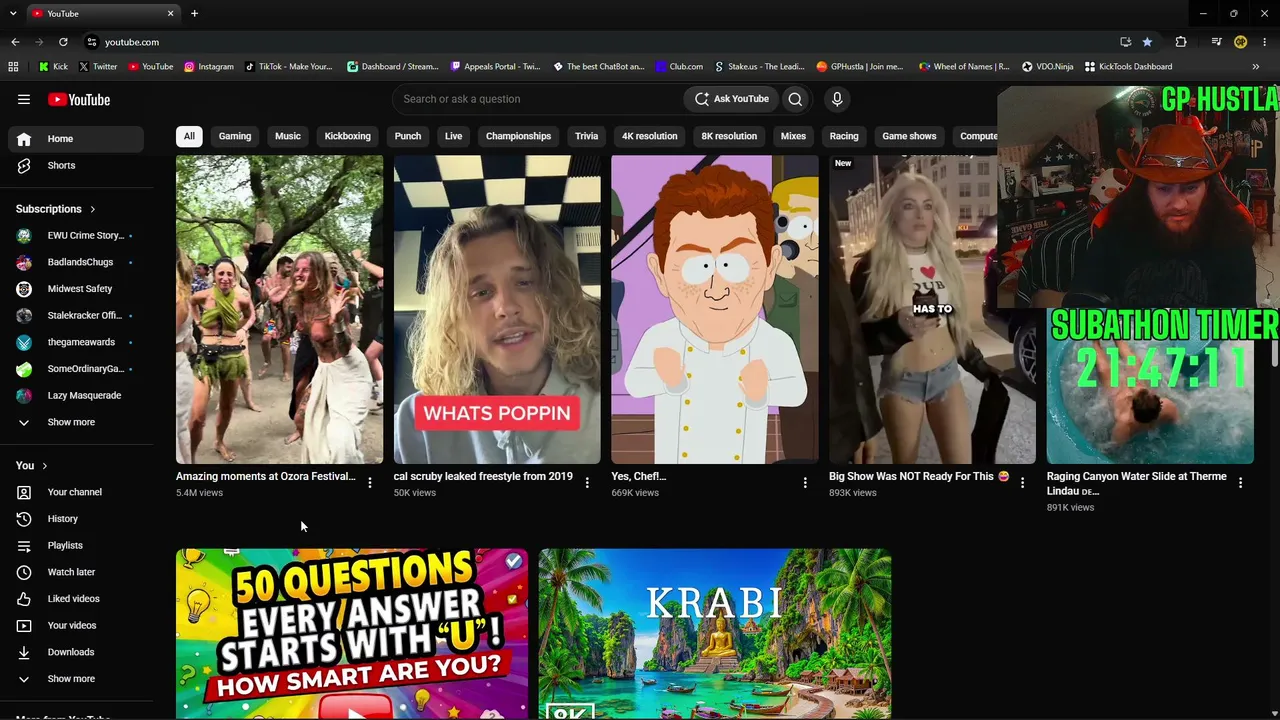
Task: Open Downloads in the sidebar
Action: 76,652
